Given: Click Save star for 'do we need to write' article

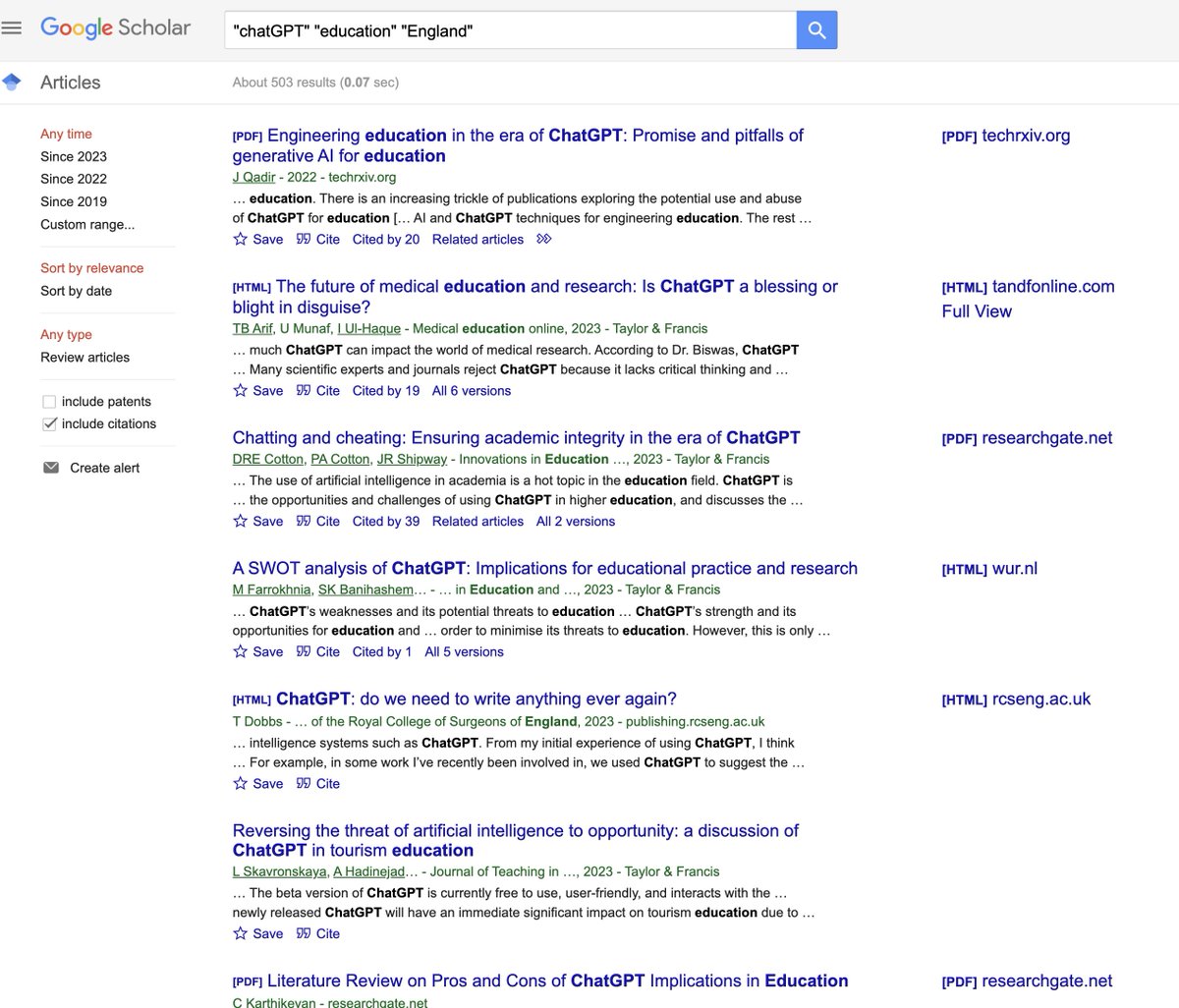Looking at the screenshot, I should tap(240, 783).
